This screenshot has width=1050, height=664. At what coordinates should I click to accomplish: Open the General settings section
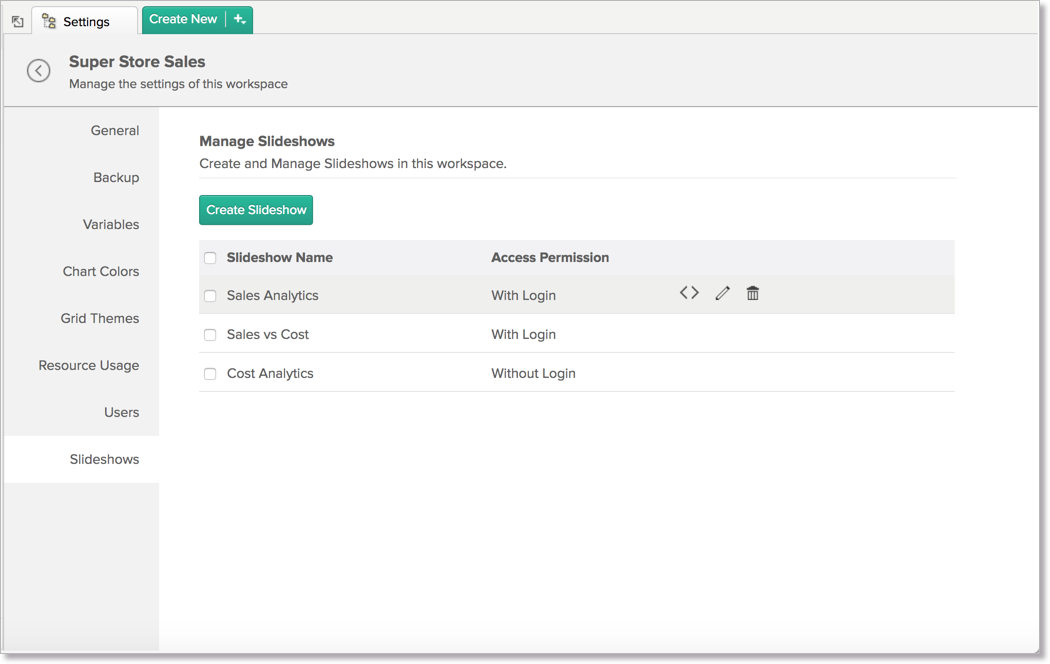[x=114, y=130]
